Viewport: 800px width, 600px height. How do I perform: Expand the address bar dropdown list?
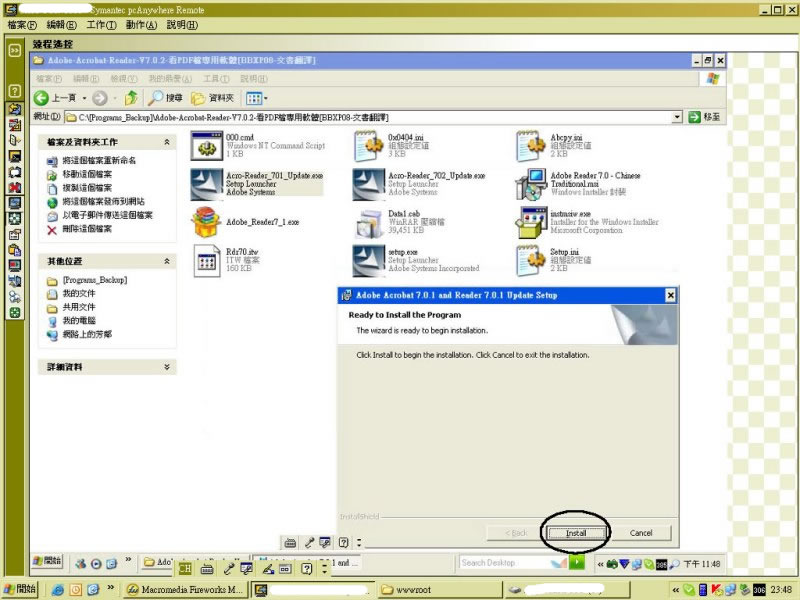pyautogui.click(x=677, y=117)
